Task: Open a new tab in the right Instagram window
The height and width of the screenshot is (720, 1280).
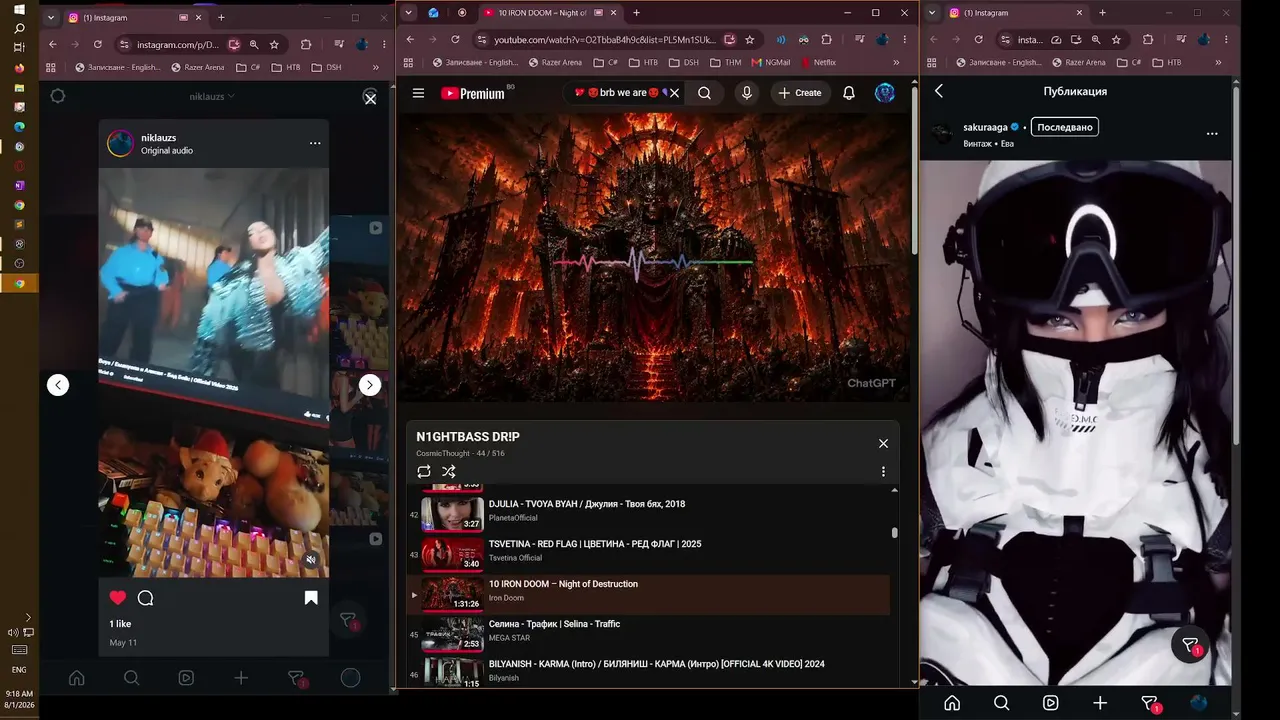Action: pyautogui.click(x=1102, y=13)
